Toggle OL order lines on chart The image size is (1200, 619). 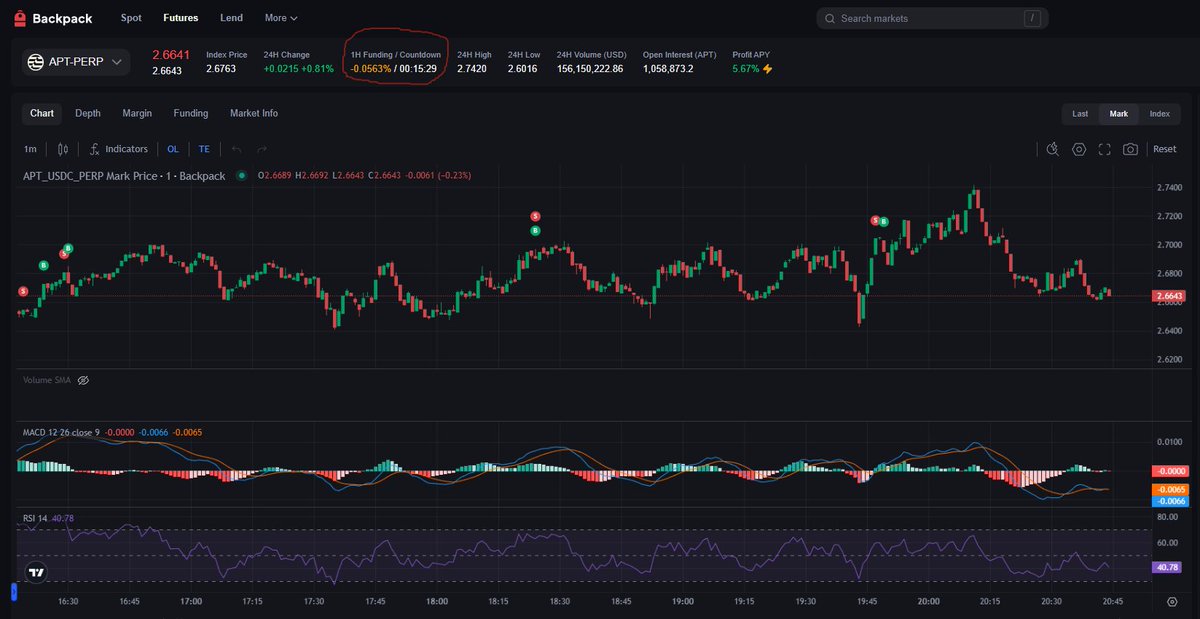[173, 149]
